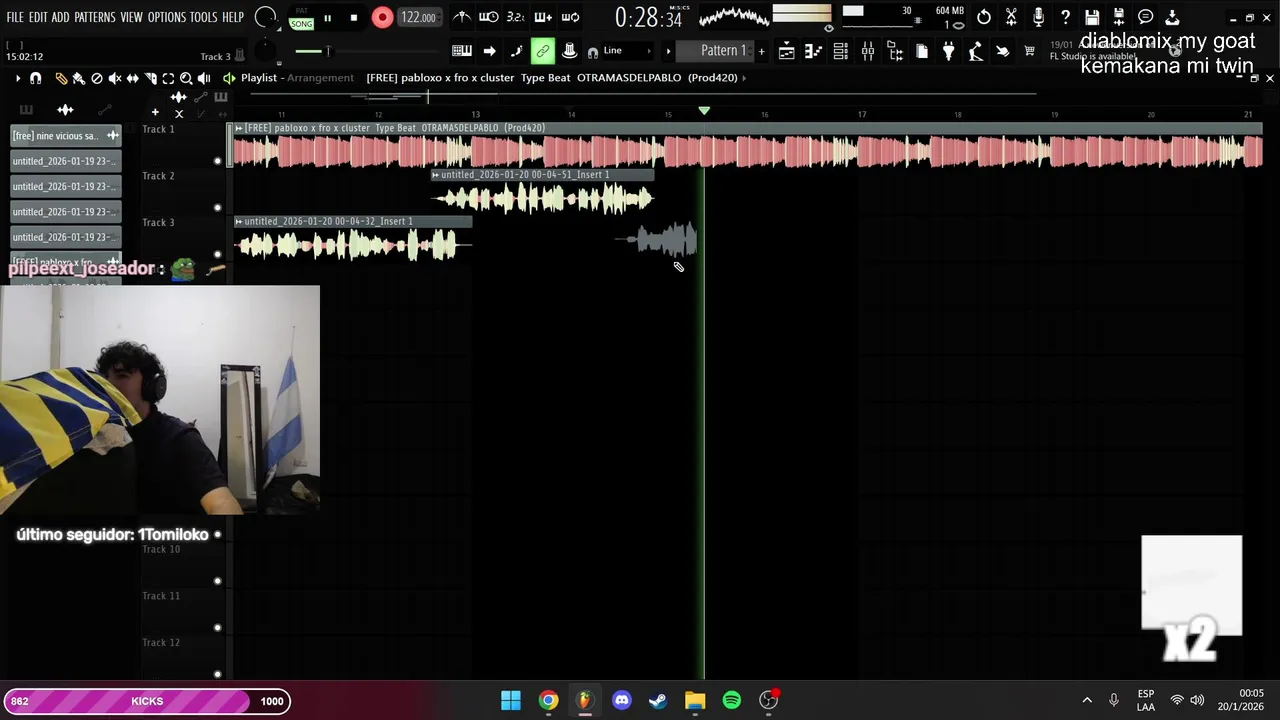The image size is (1280, 720).
Task: Toggle Track 1 mute dot
Action: click(217, 161)
